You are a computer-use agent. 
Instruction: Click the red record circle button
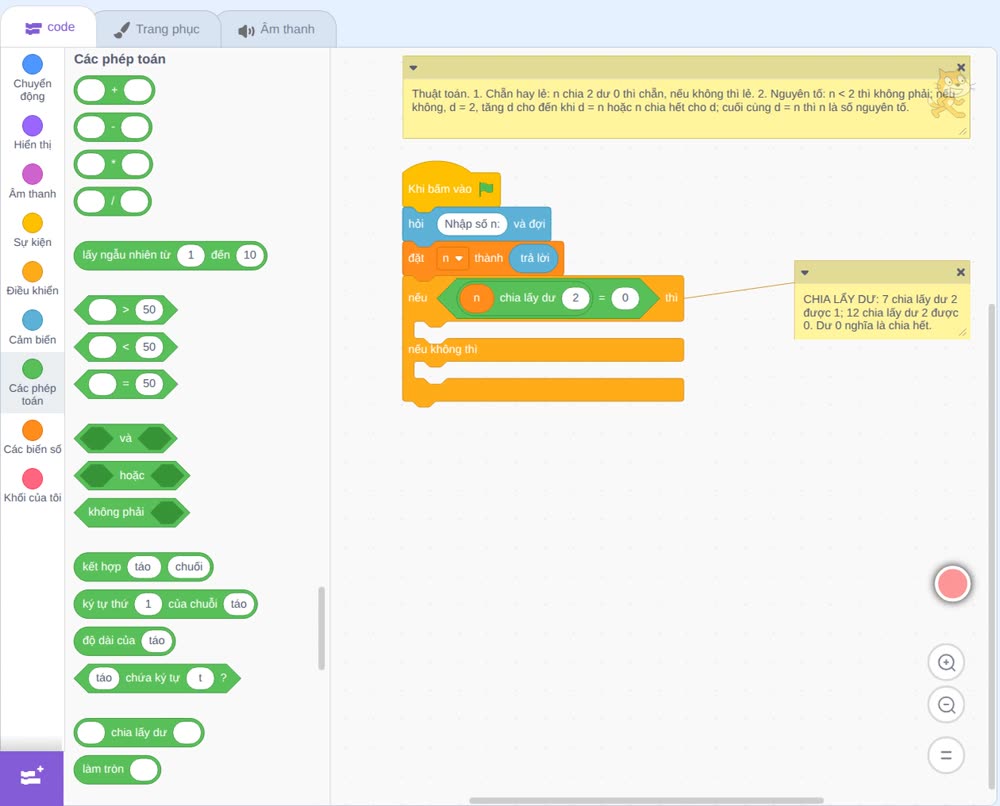click(952, 583)
